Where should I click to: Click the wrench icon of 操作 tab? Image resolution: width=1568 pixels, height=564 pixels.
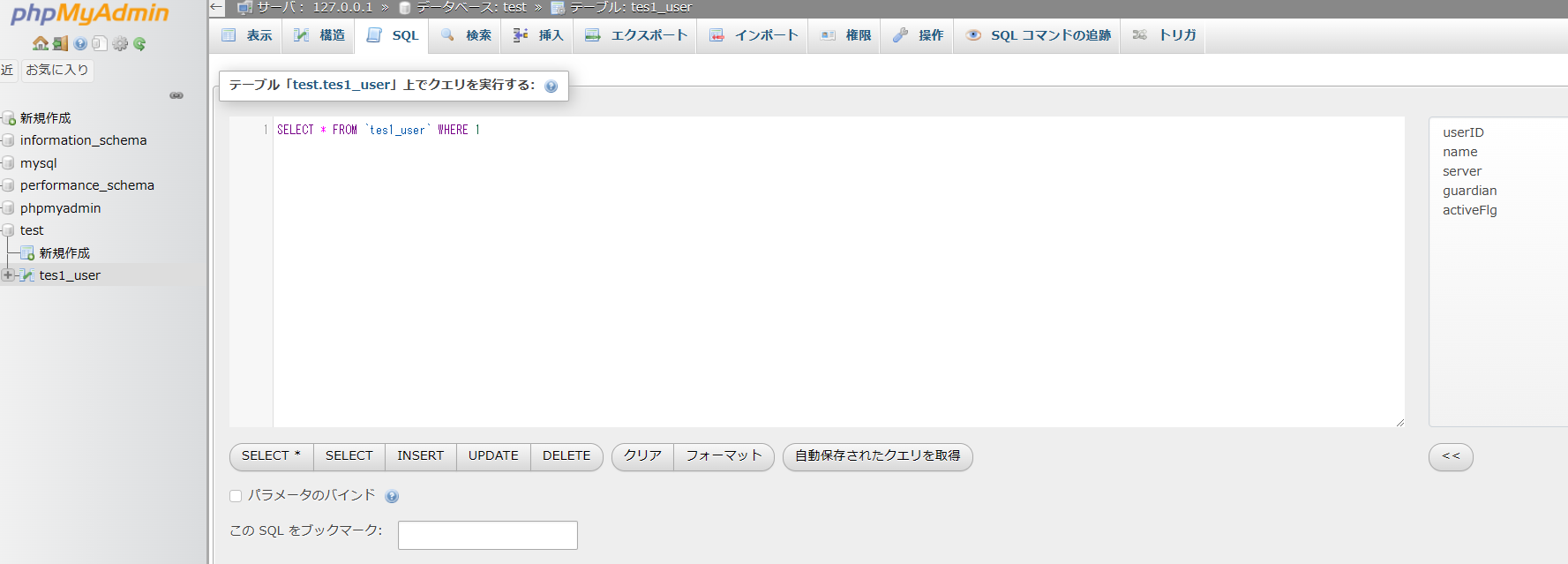900,35
